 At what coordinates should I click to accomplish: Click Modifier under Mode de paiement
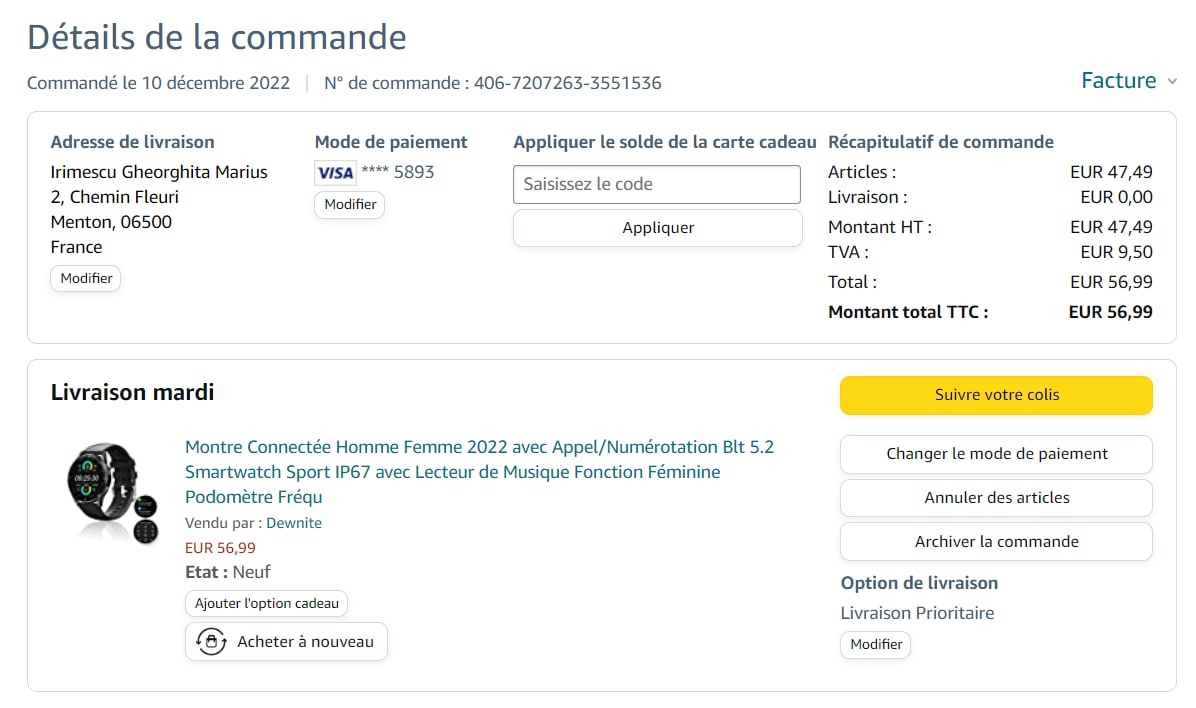click(350, 204)
